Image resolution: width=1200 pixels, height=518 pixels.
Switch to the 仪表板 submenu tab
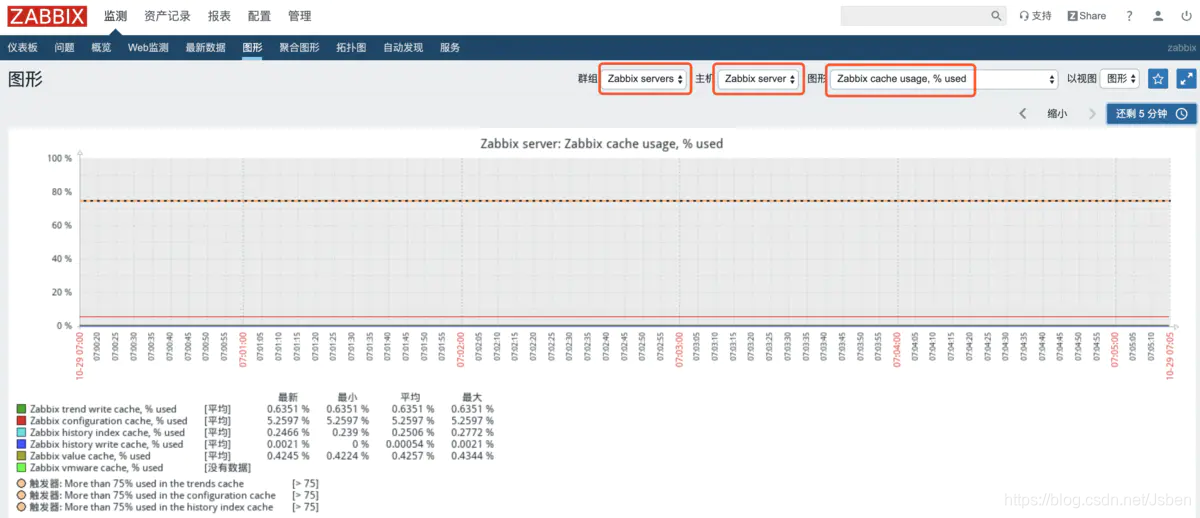click(x=22, y=48)
